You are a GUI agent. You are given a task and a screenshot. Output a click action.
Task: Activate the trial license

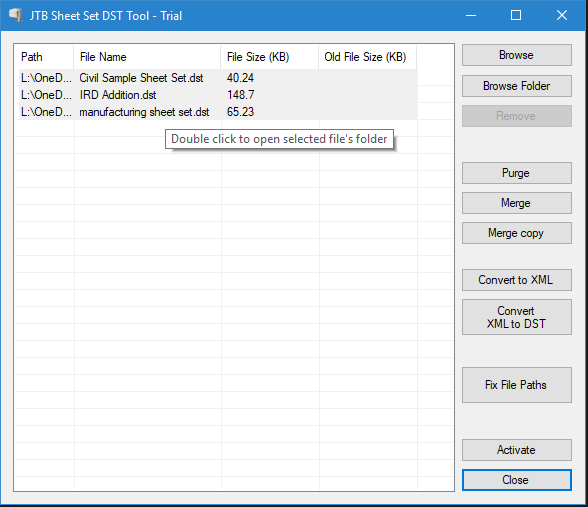516,450
